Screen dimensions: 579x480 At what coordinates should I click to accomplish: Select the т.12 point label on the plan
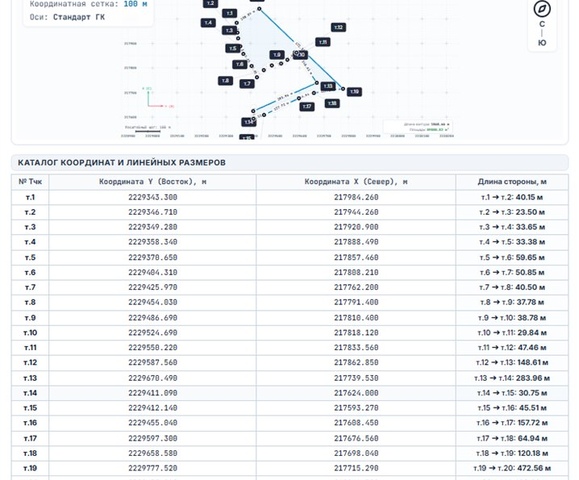pos(338,27)
